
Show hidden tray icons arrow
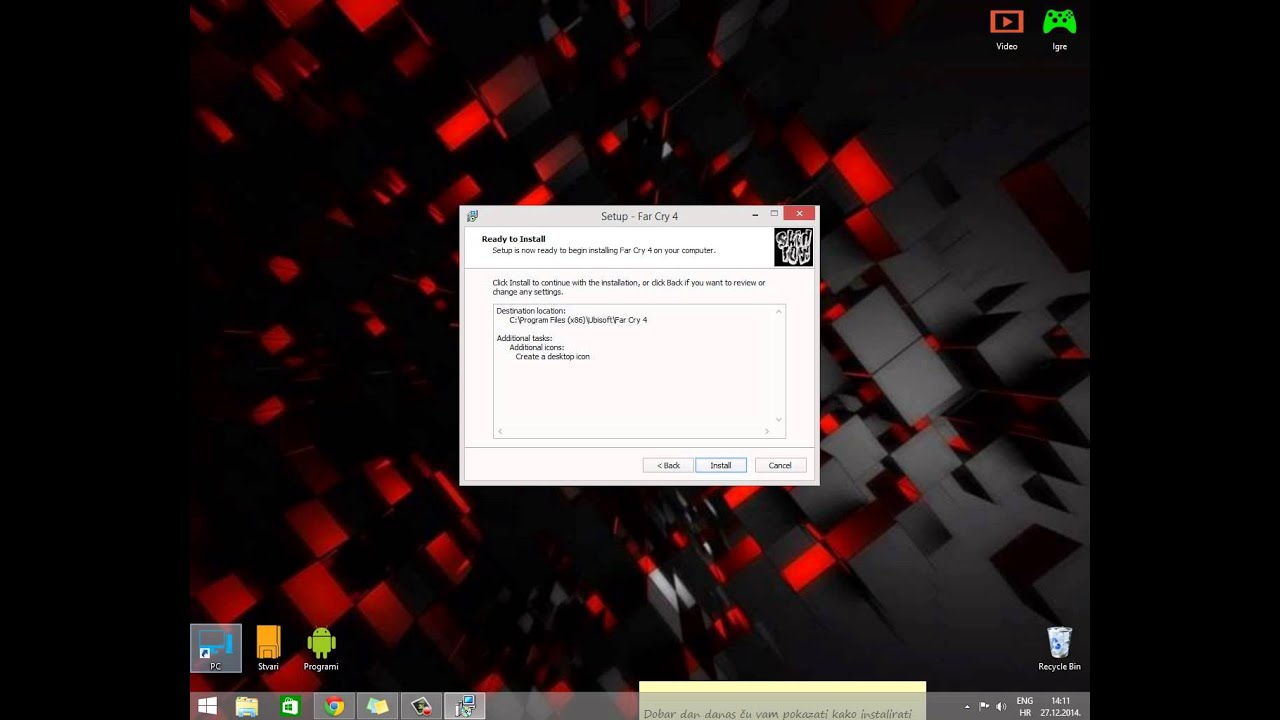[967, 706]
